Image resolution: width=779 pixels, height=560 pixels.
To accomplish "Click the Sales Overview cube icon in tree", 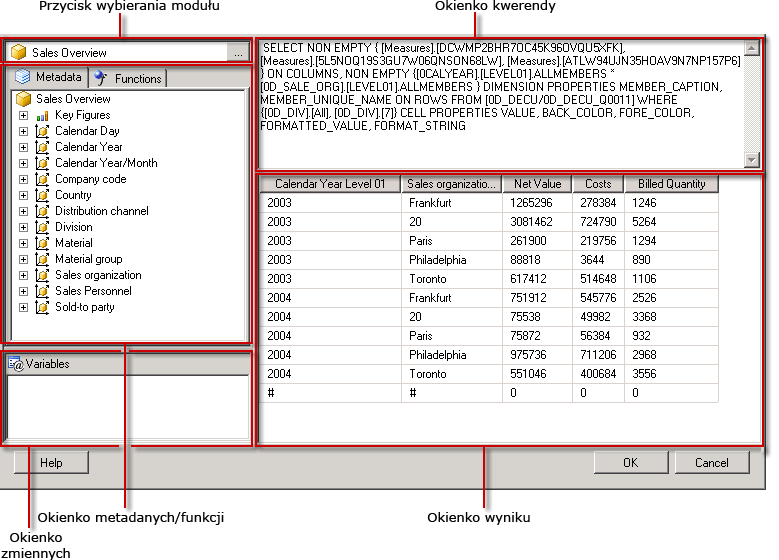I will point(23,99).
